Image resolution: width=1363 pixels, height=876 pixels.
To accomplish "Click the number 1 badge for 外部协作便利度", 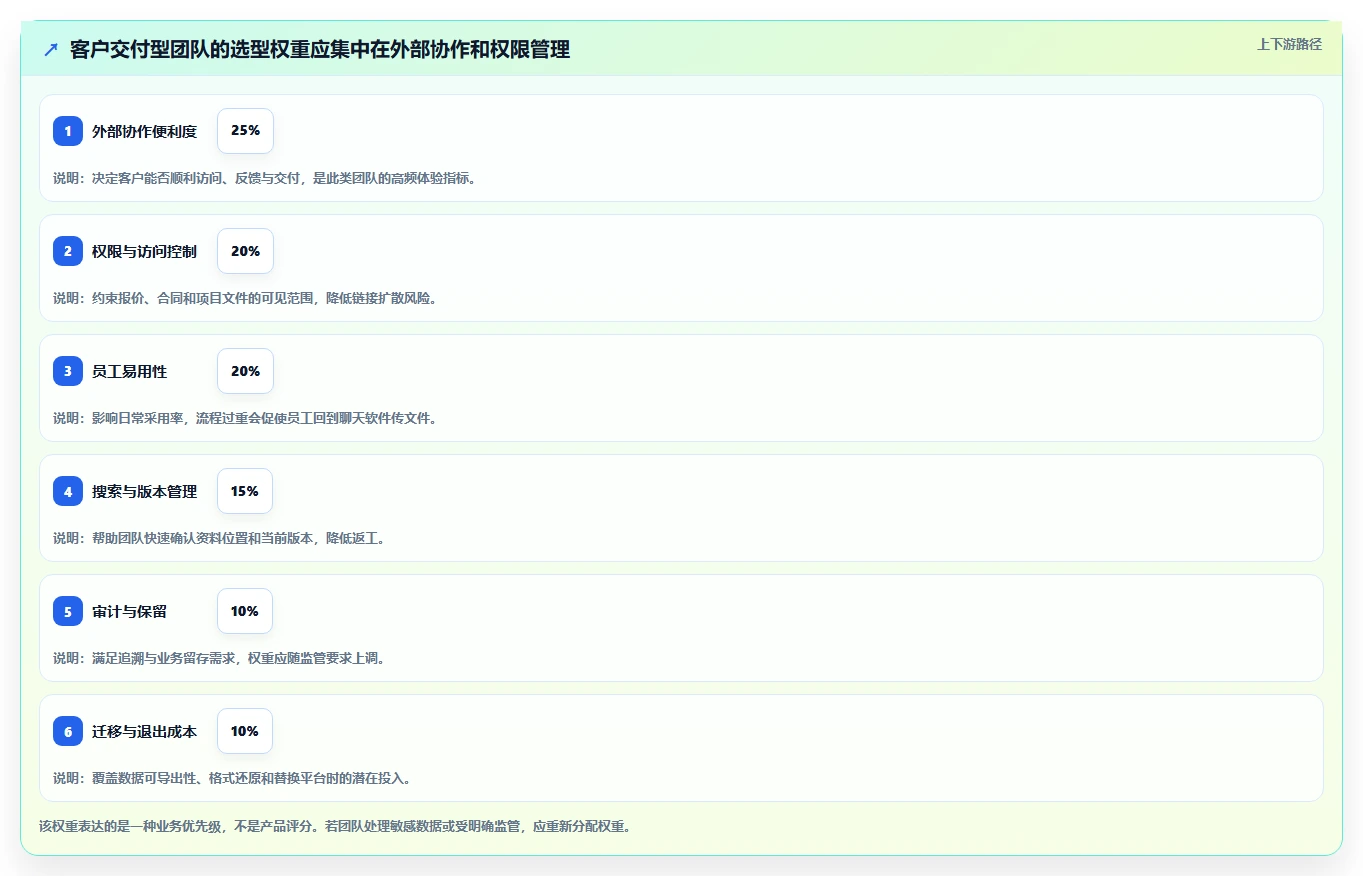I will pos(68,131).
